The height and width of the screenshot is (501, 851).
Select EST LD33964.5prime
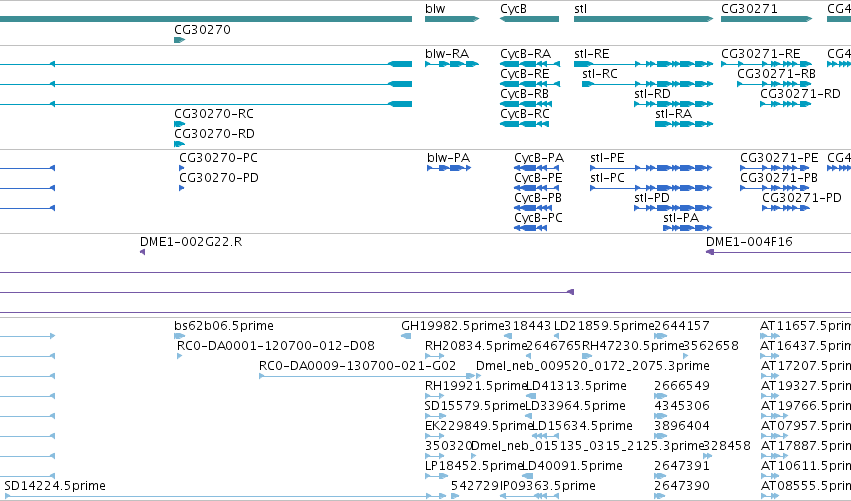pos(575,407)
